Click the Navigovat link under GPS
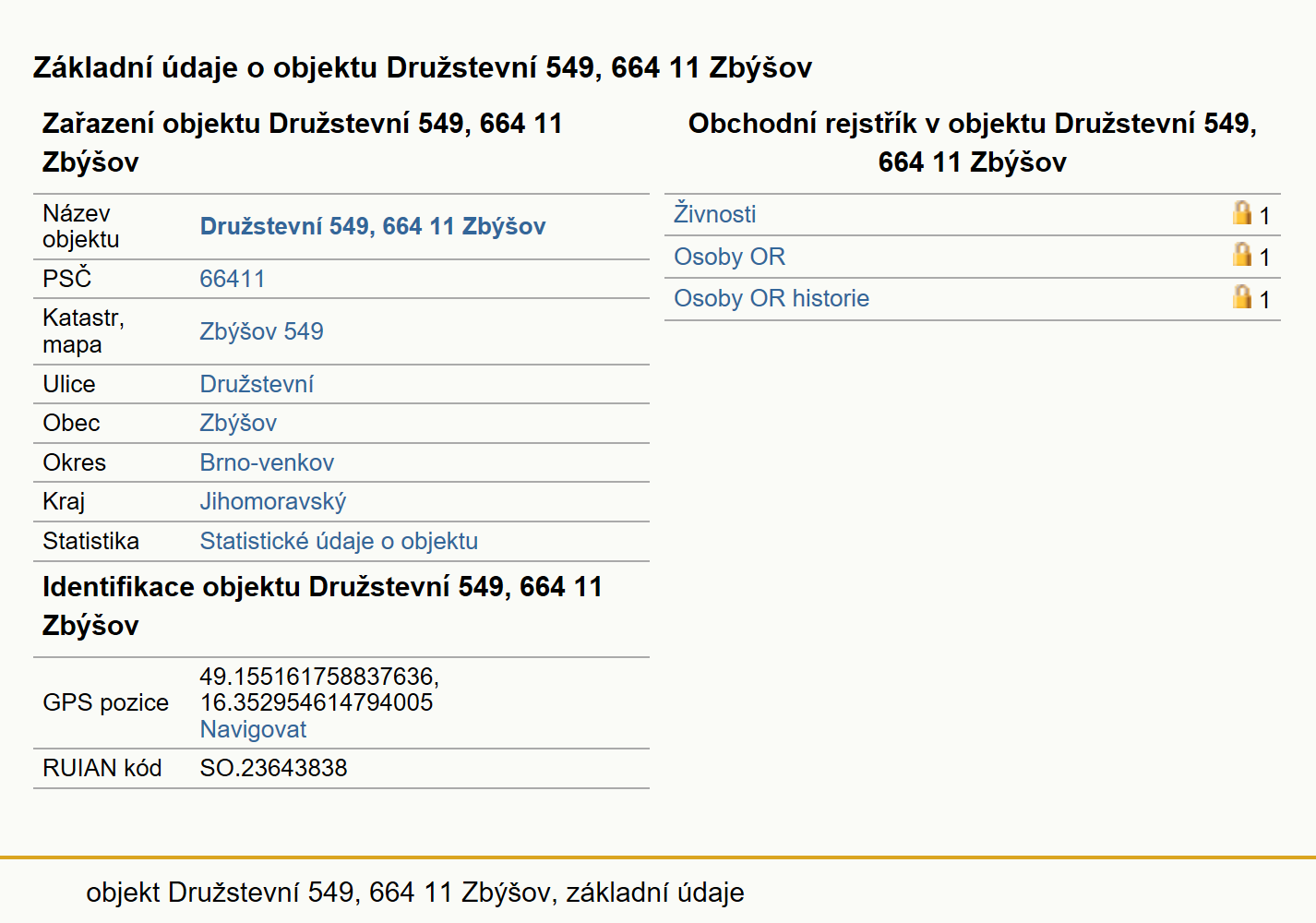 [253, 729]
